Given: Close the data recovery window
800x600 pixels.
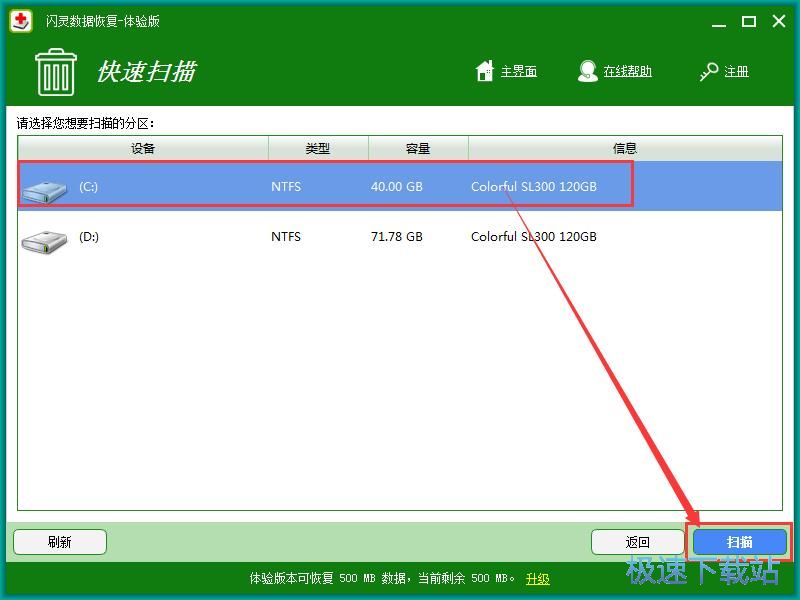Looking at the screenshot, I should 779,21.
